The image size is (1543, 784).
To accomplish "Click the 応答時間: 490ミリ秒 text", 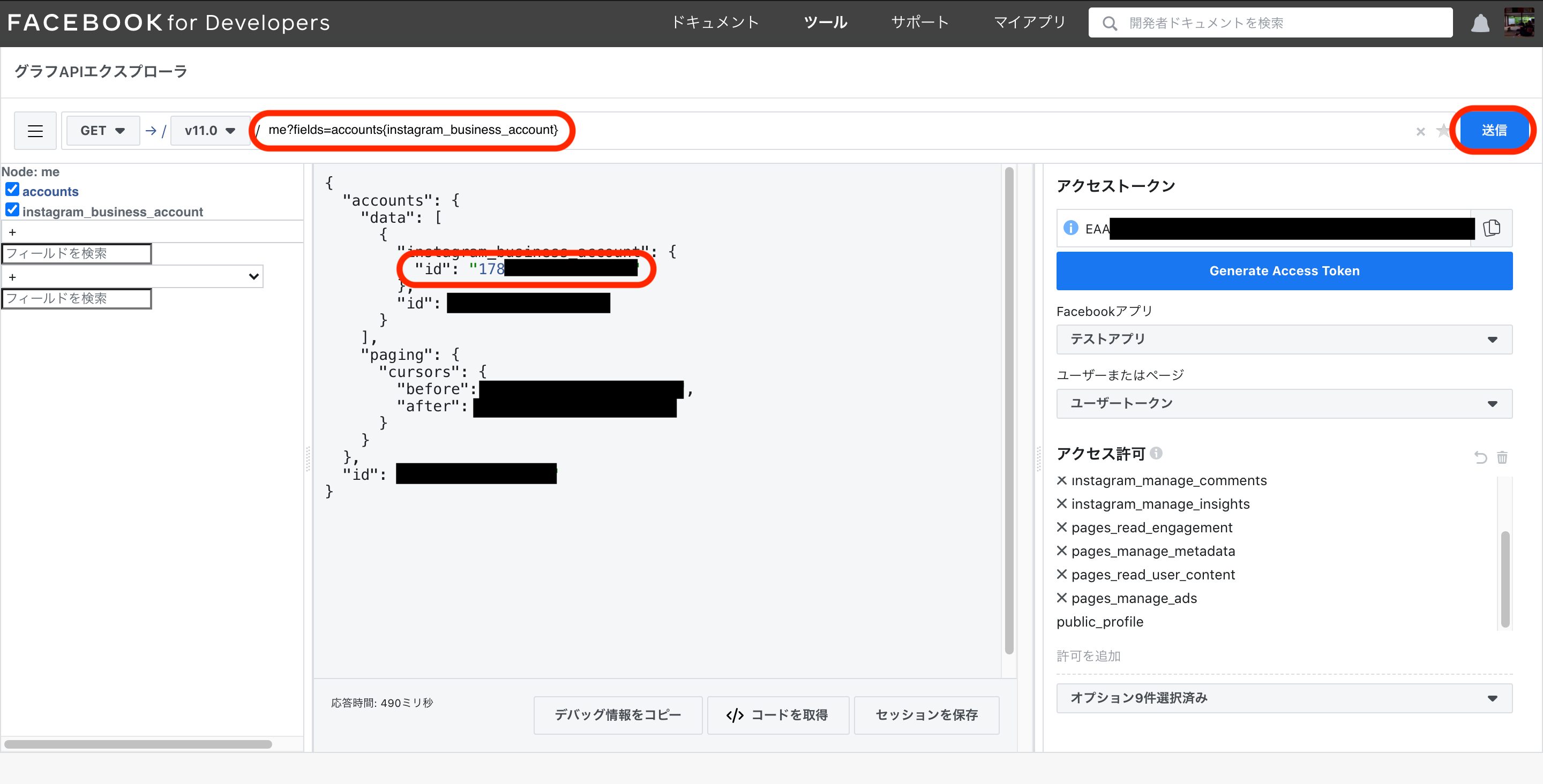I will click(x=381, y=703).
